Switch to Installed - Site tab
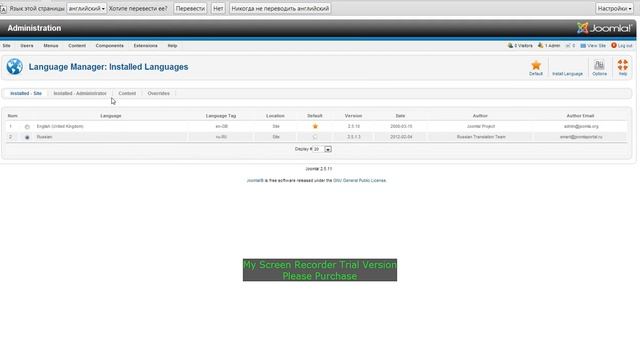 click(x=26, y=93)
